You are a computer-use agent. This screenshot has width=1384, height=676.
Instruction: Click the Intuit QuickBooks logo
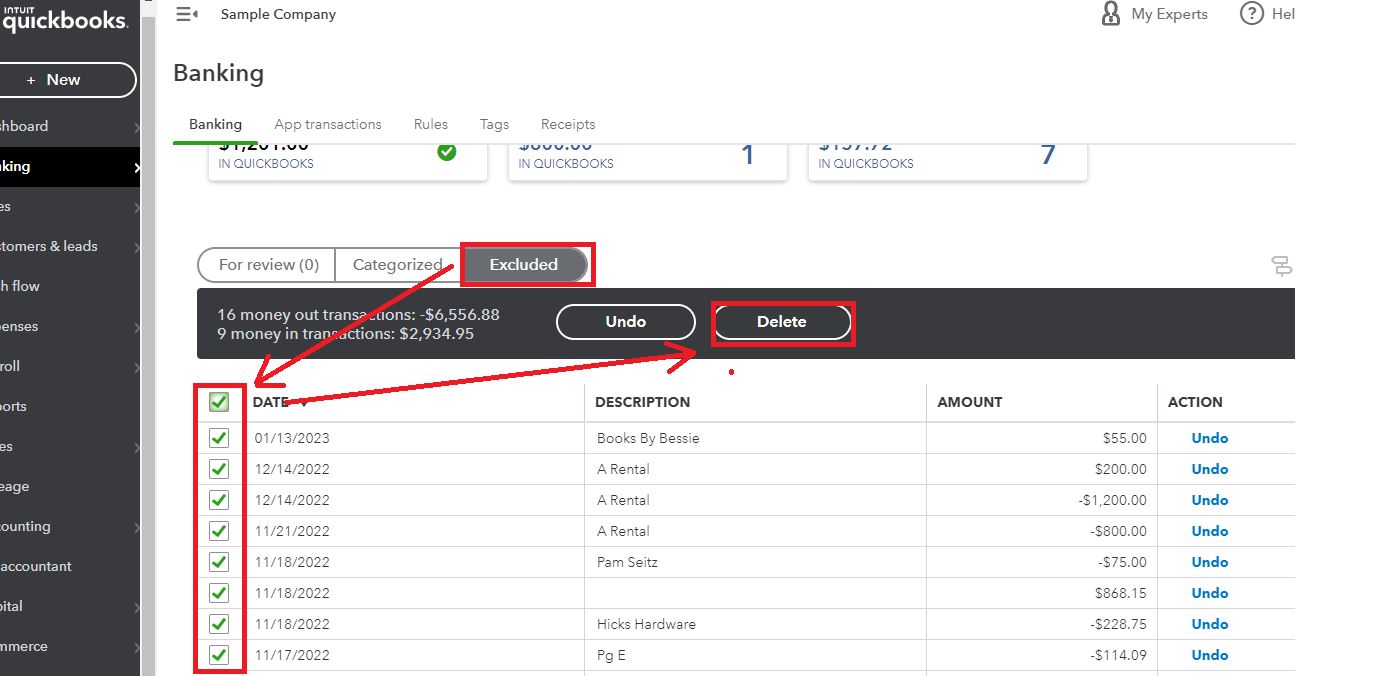tap(64, 17)
